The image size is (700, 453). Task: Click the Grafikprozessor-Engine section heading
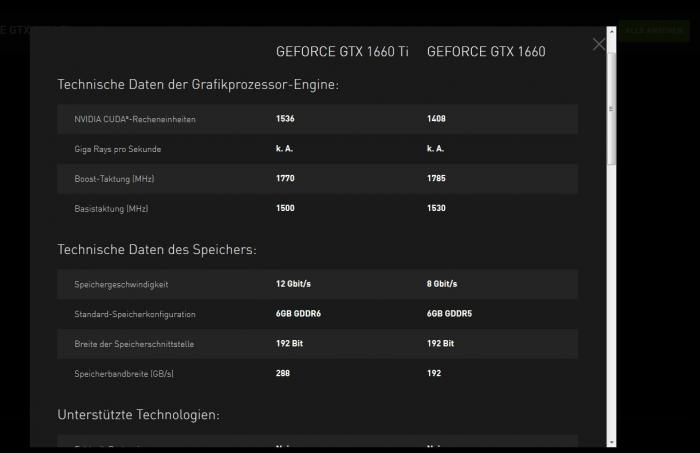coord(198,84)
